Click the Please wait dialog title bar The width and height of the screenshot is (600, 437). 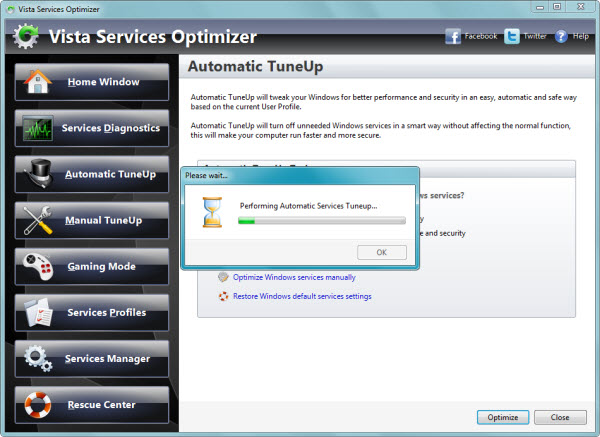coord(300,176)
